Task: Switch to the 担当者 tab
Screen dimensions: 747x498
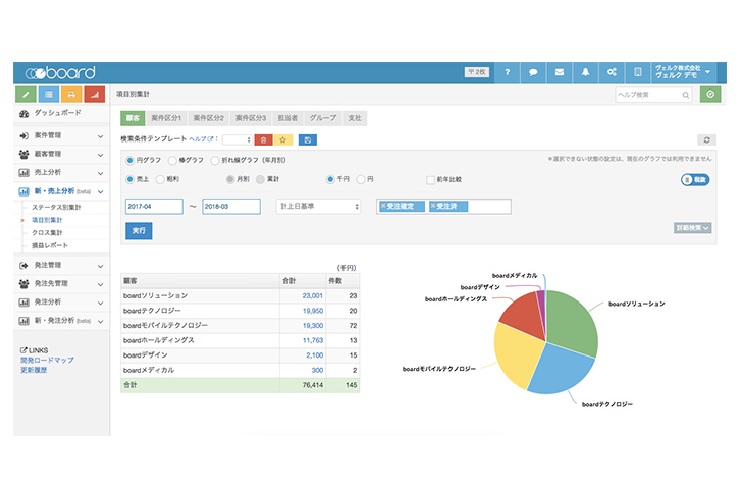Action: click(286, 118)
